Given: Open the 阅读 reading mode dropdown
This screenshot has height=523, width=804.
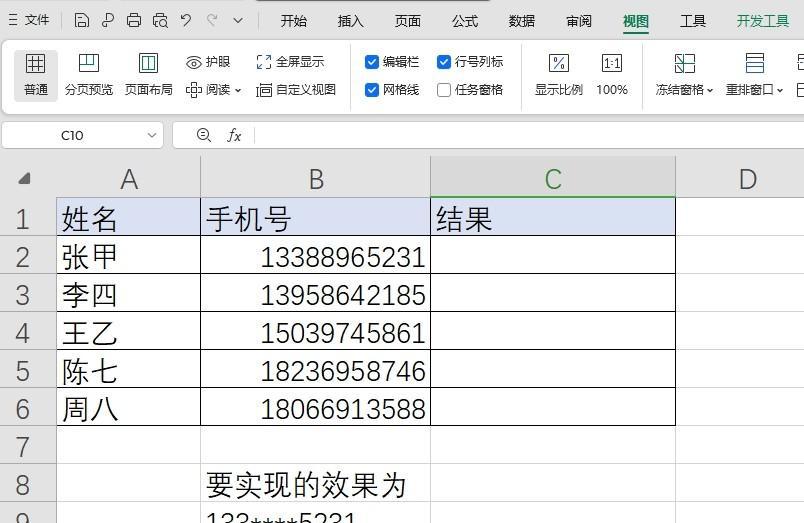Looking at the screenshot, I should coord(213,90).
